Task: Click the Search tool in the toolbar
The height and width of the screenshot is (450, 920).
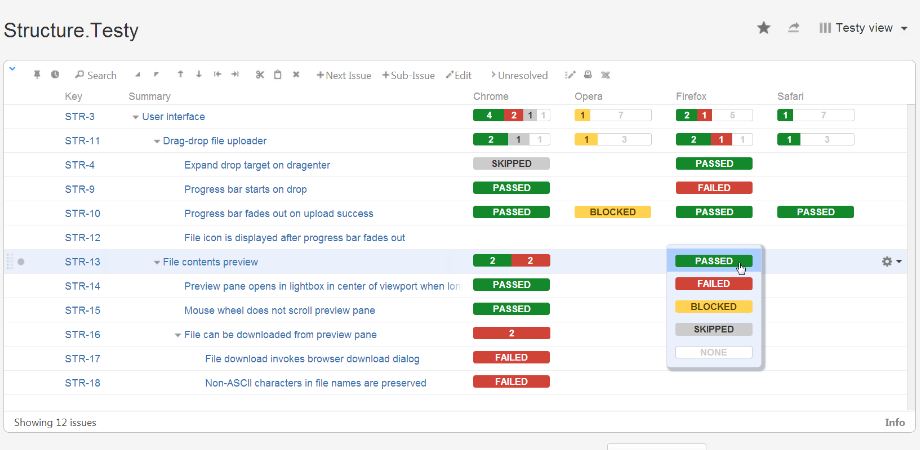Action: pyautogui.click(x=96, y=75)
